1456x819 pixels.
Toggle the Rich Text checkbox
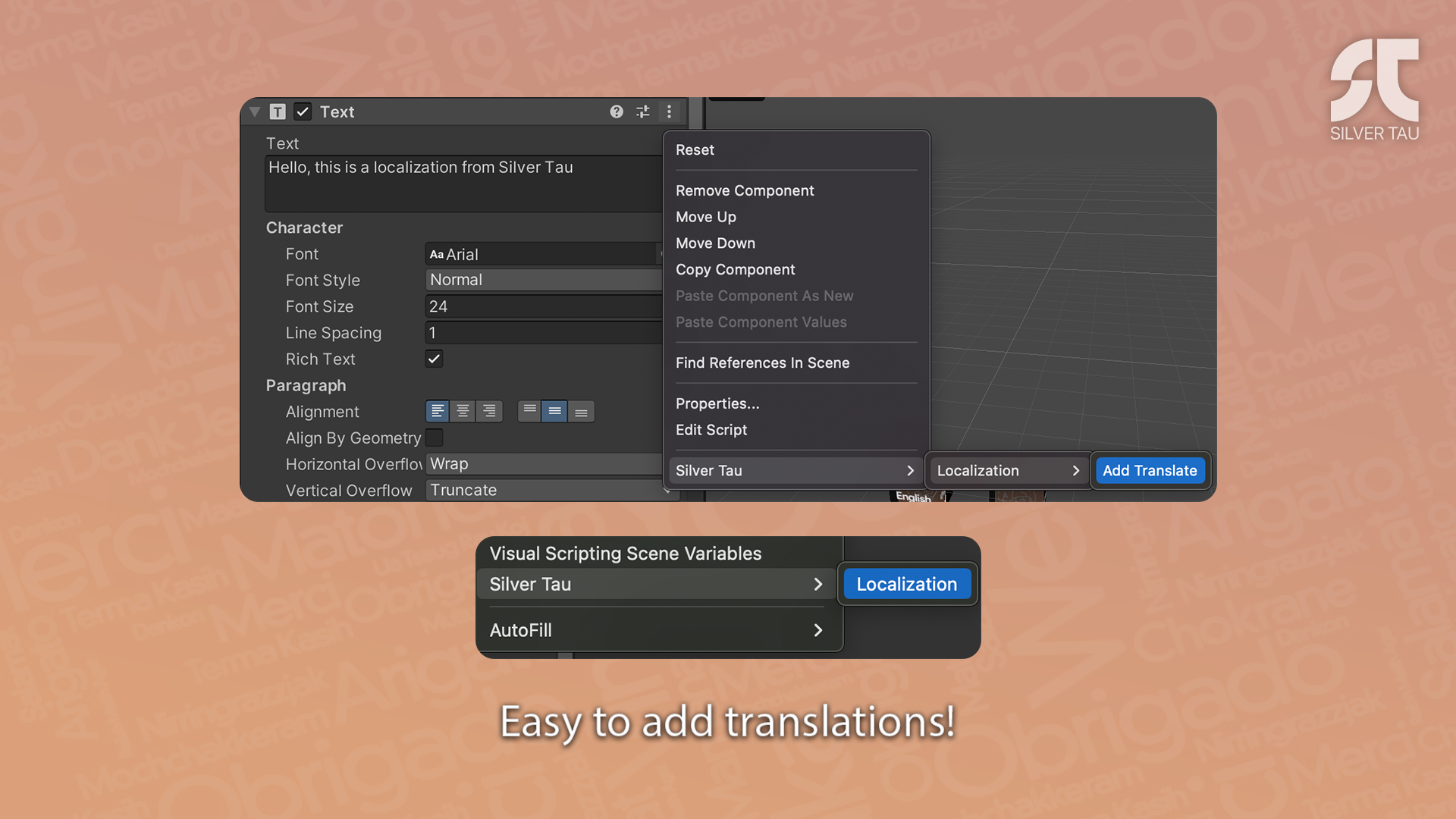[434, 359]
